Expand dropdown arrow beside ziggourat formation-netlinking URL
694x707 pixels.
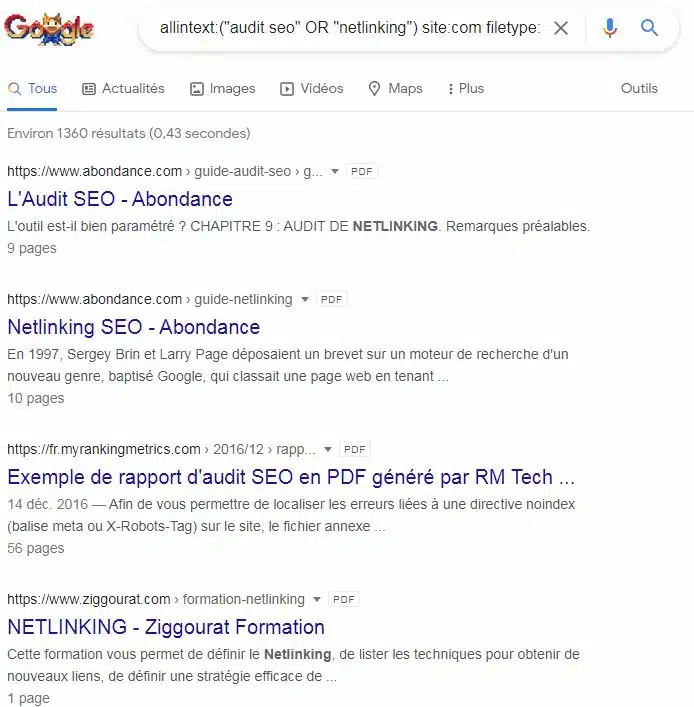pos(317,599)
